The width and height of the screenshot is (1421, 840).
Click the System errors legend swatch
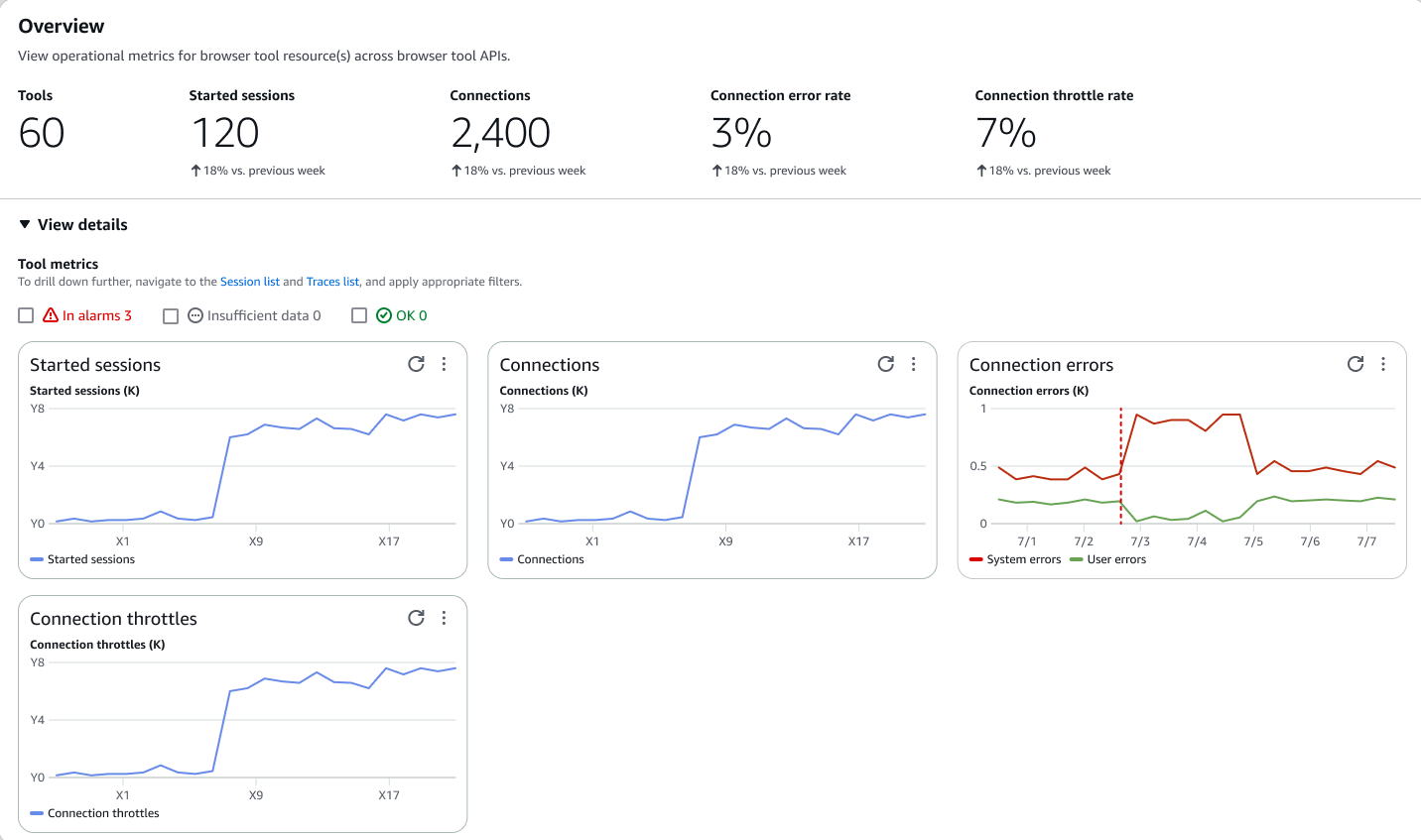(976, 559)
